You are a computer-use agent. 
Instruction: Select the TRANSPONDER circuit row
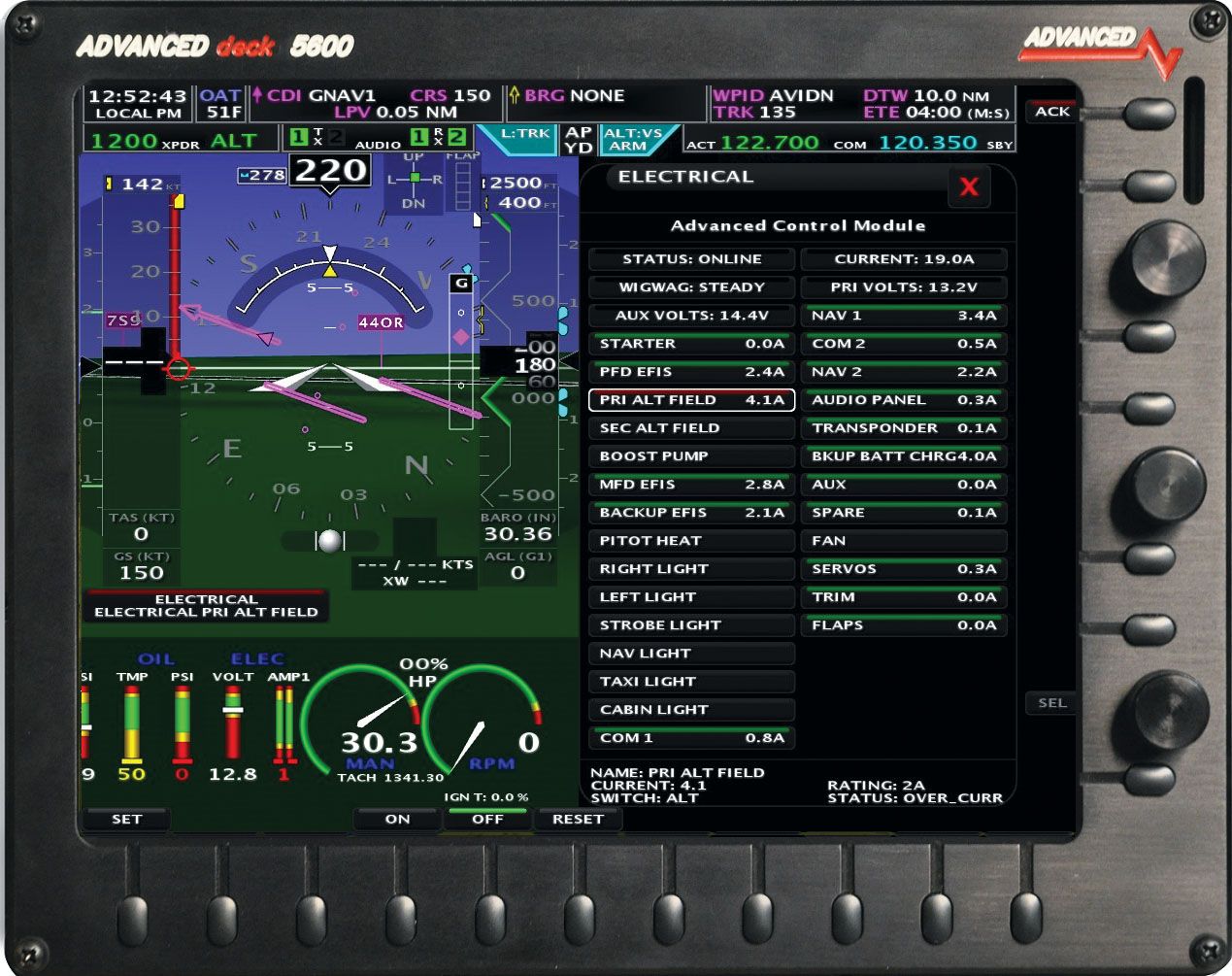(904, 428)
